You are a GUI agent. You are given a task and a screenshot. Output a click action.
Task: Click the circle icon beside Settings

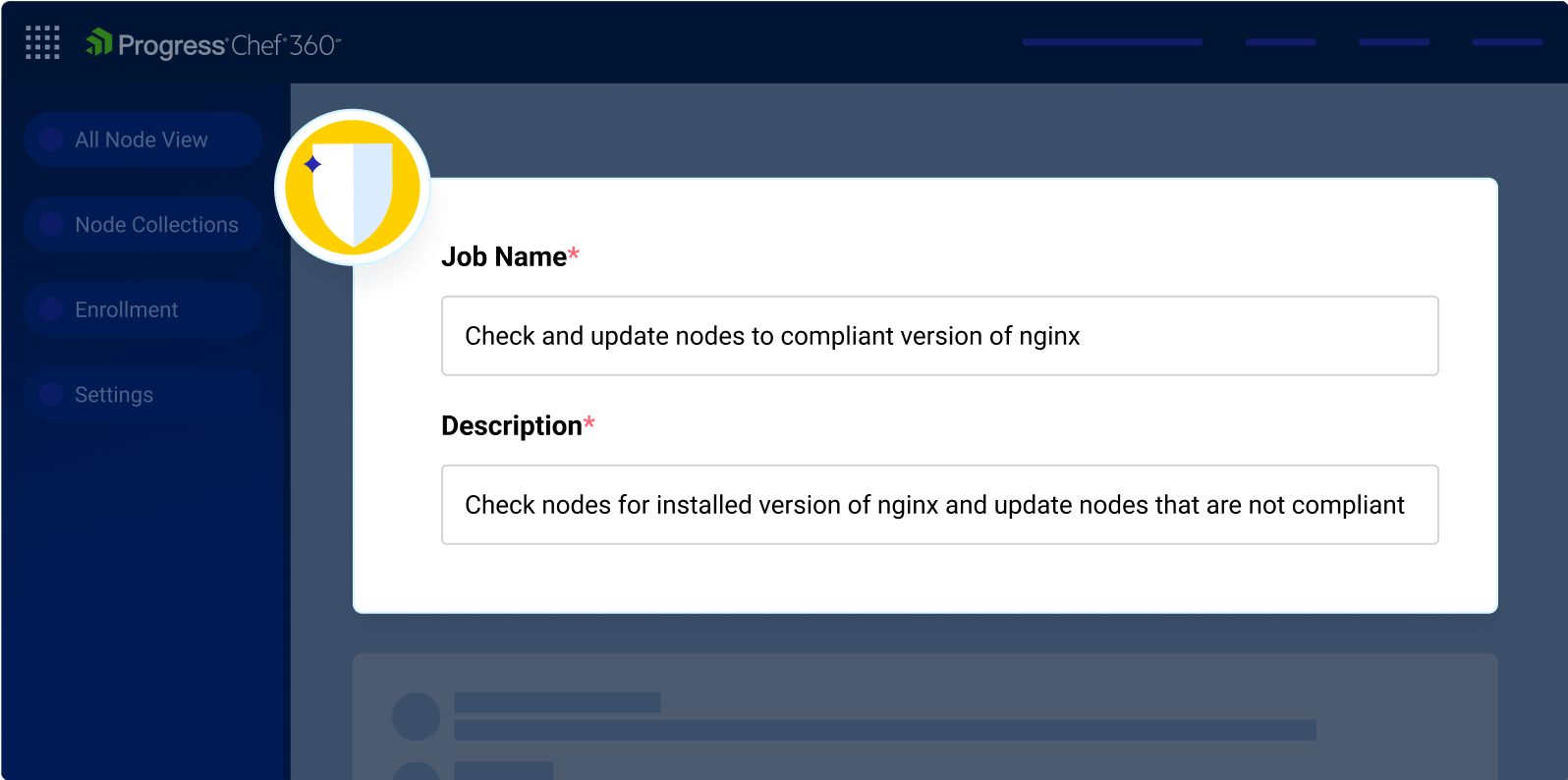tap(51, 395)
